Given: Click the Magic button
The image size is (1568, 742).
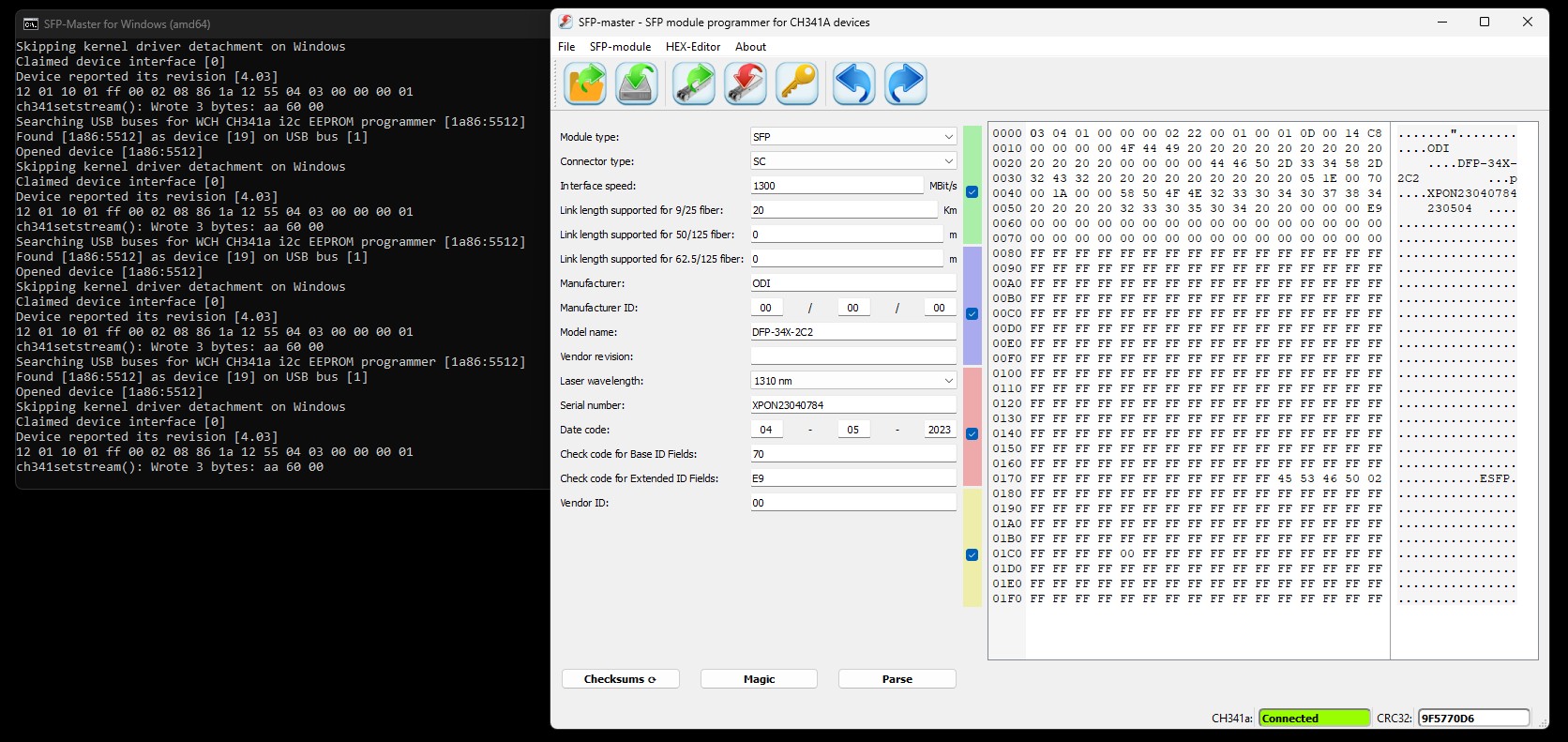Looking at the screenshot, I should (x=759, y=679).
